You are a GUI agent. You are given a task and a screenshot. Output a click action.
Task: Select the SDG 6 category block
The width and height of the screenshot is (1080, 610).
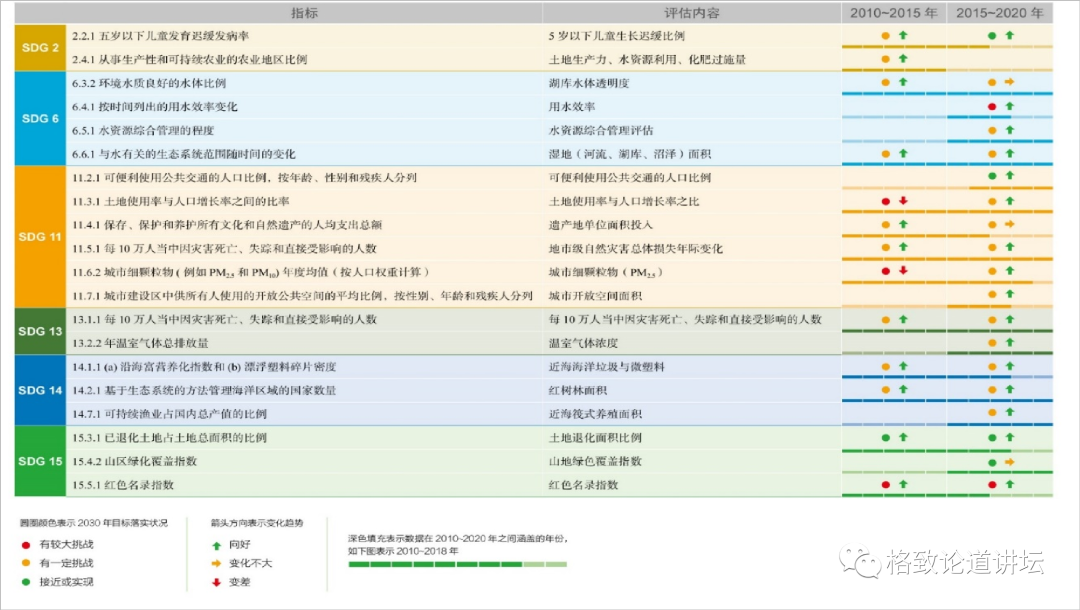tap(40, 118)
